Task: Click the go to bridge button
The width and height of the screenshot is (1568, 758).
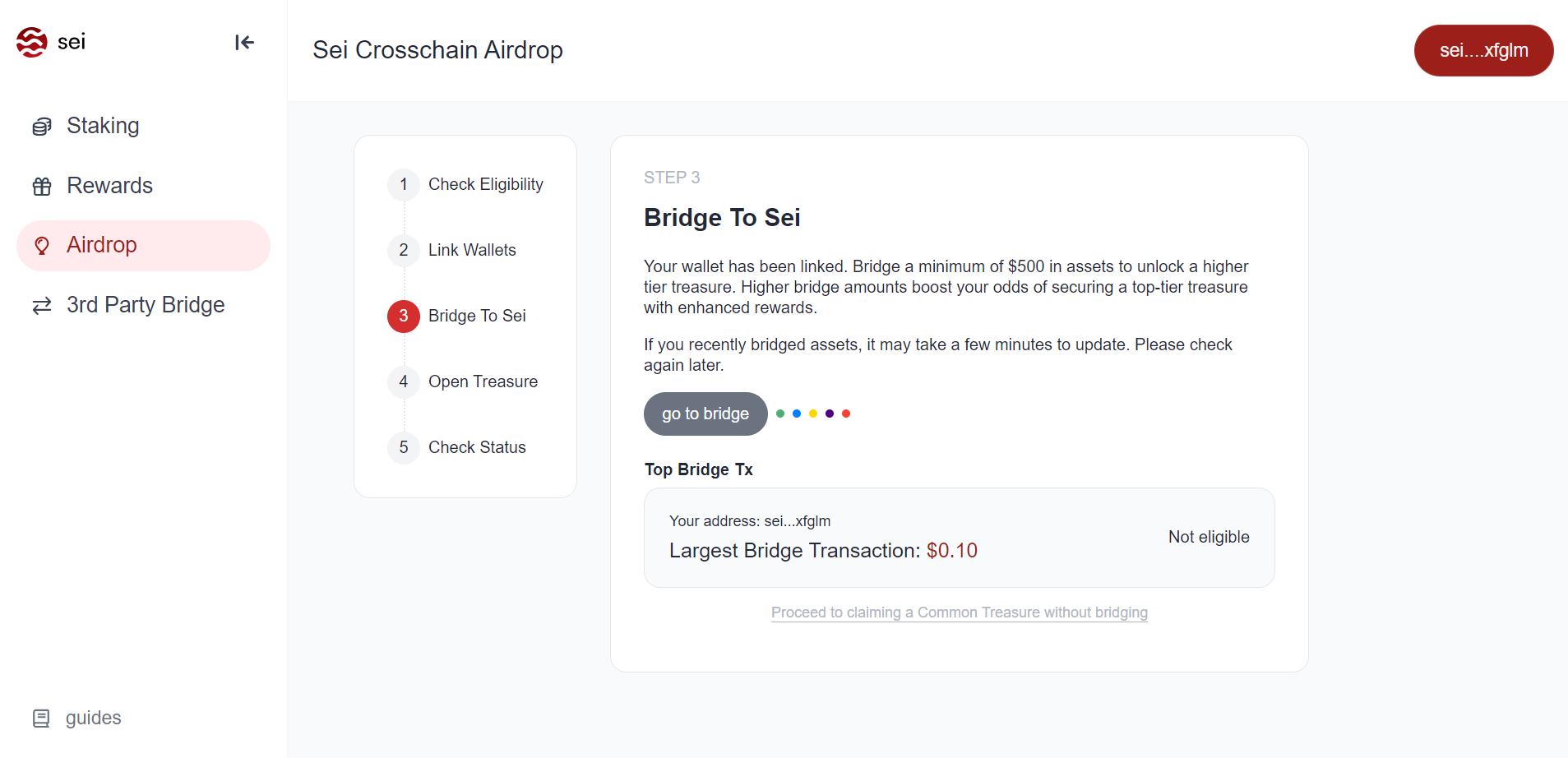Action: (705, 414)
